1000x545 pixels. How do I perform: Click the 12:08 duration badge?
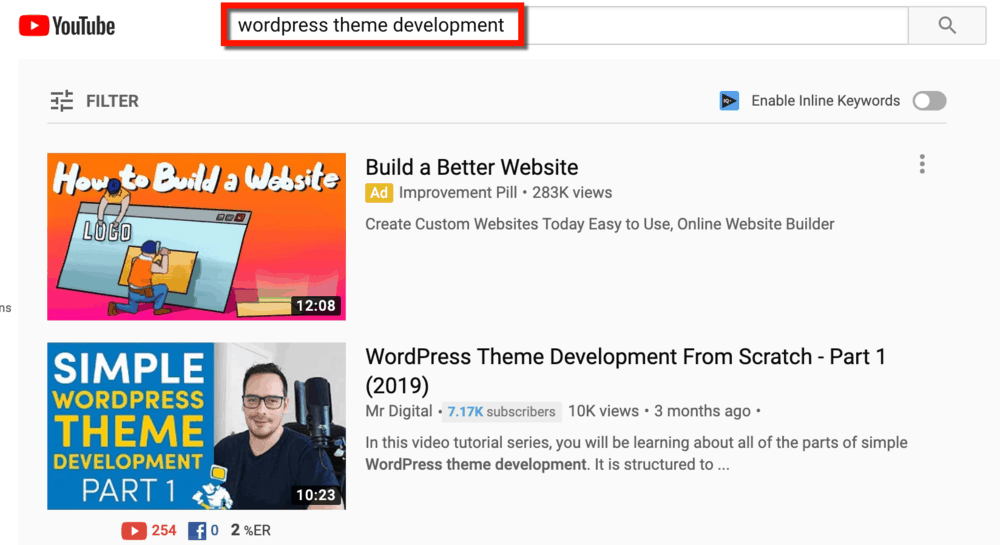pyautogui.click(x=316, y=306)
